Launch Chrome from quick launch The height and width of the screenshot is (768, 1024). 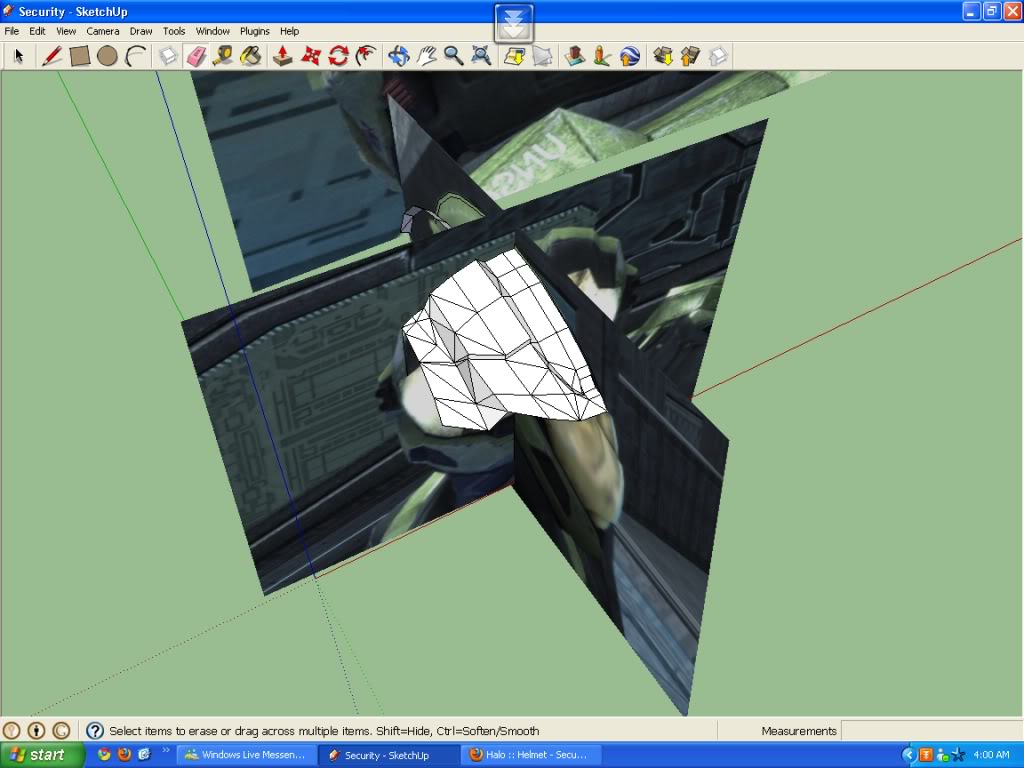pyautogui.click(x=104, y=754)
